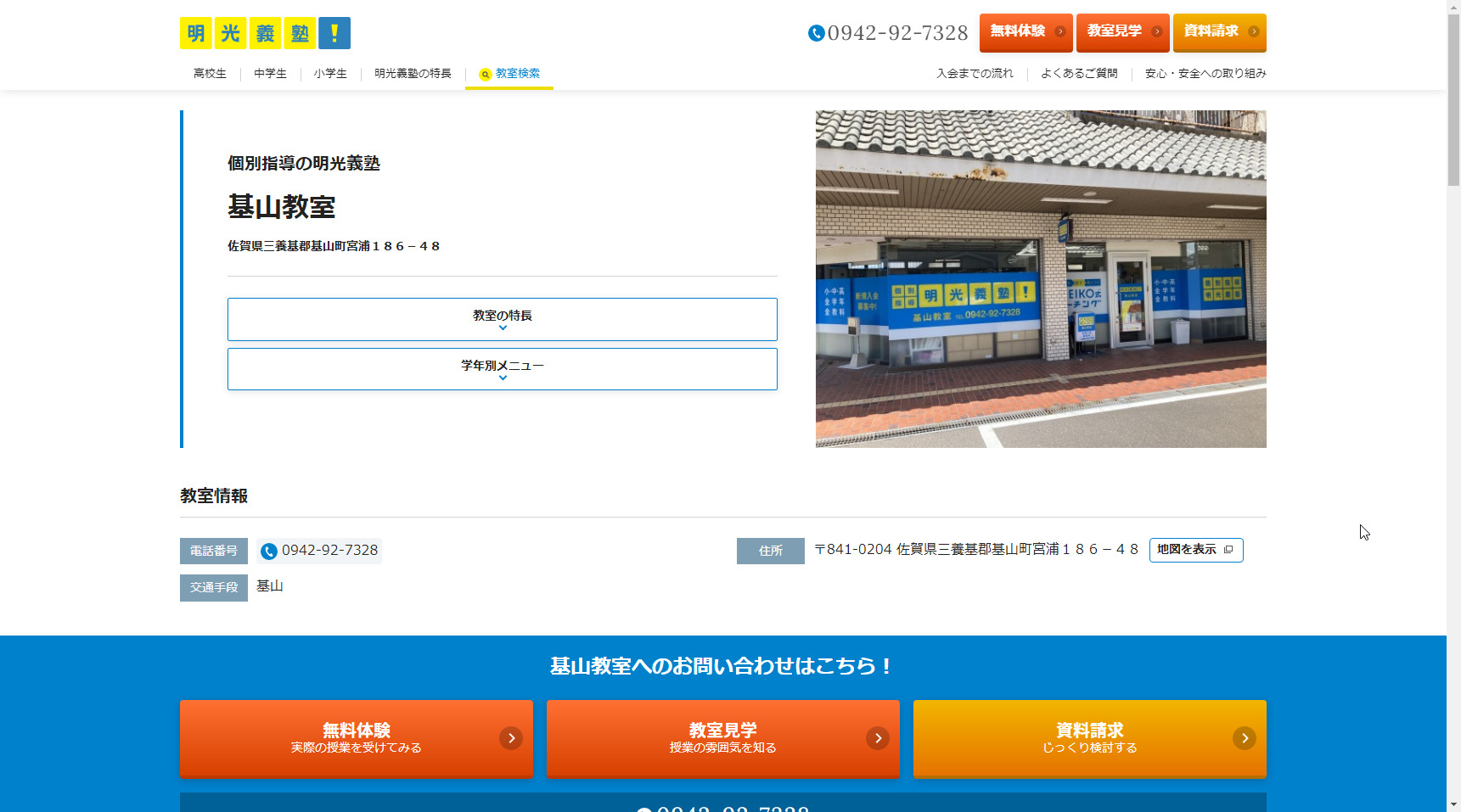Click chevron under 教室の特長 label
Image resolution: width=1461 pixels, height=812 pixels.
click(503, 328)
